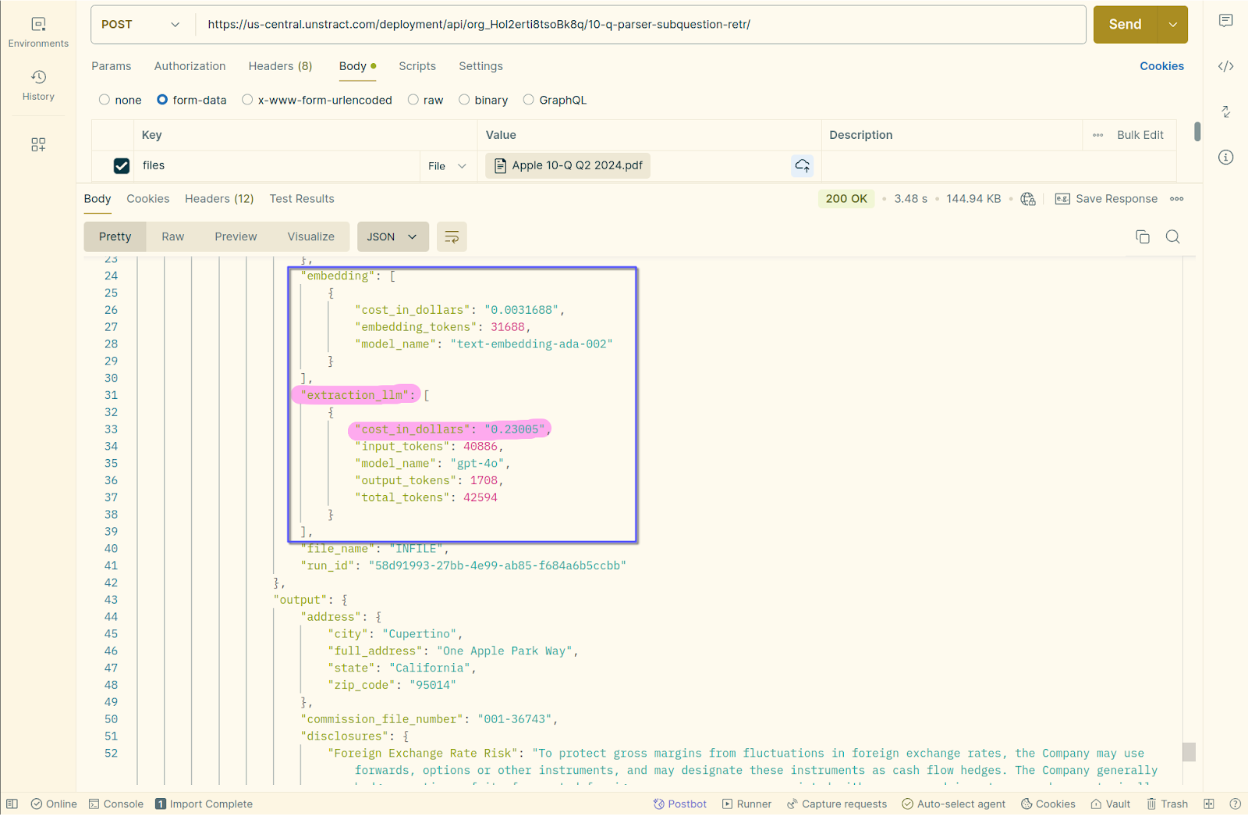The image size is (1250, 817).
Task: Uncheck the files row checkbox
Action: tap(122, 166)
